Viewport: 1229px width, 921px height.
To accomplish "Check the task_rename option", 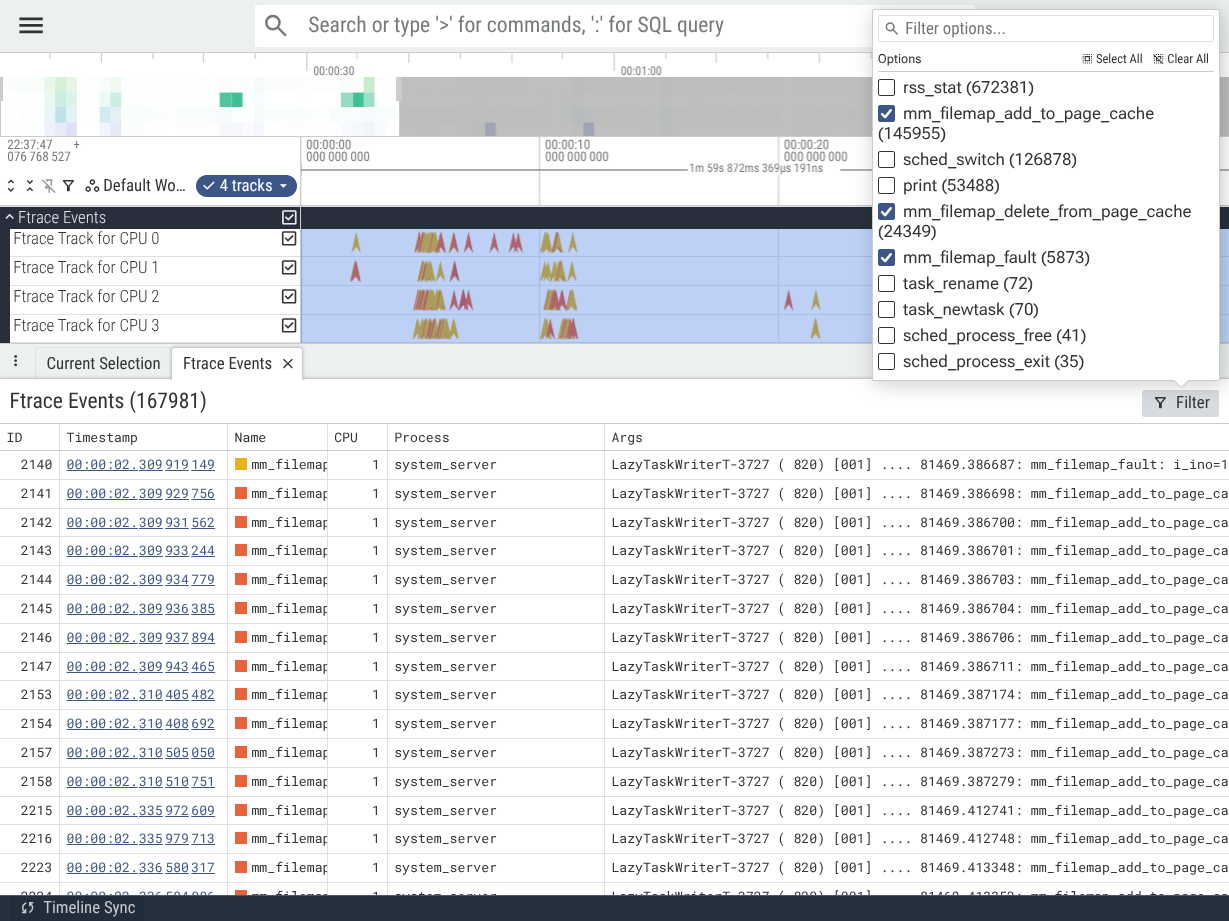I will tap(886, 283).
